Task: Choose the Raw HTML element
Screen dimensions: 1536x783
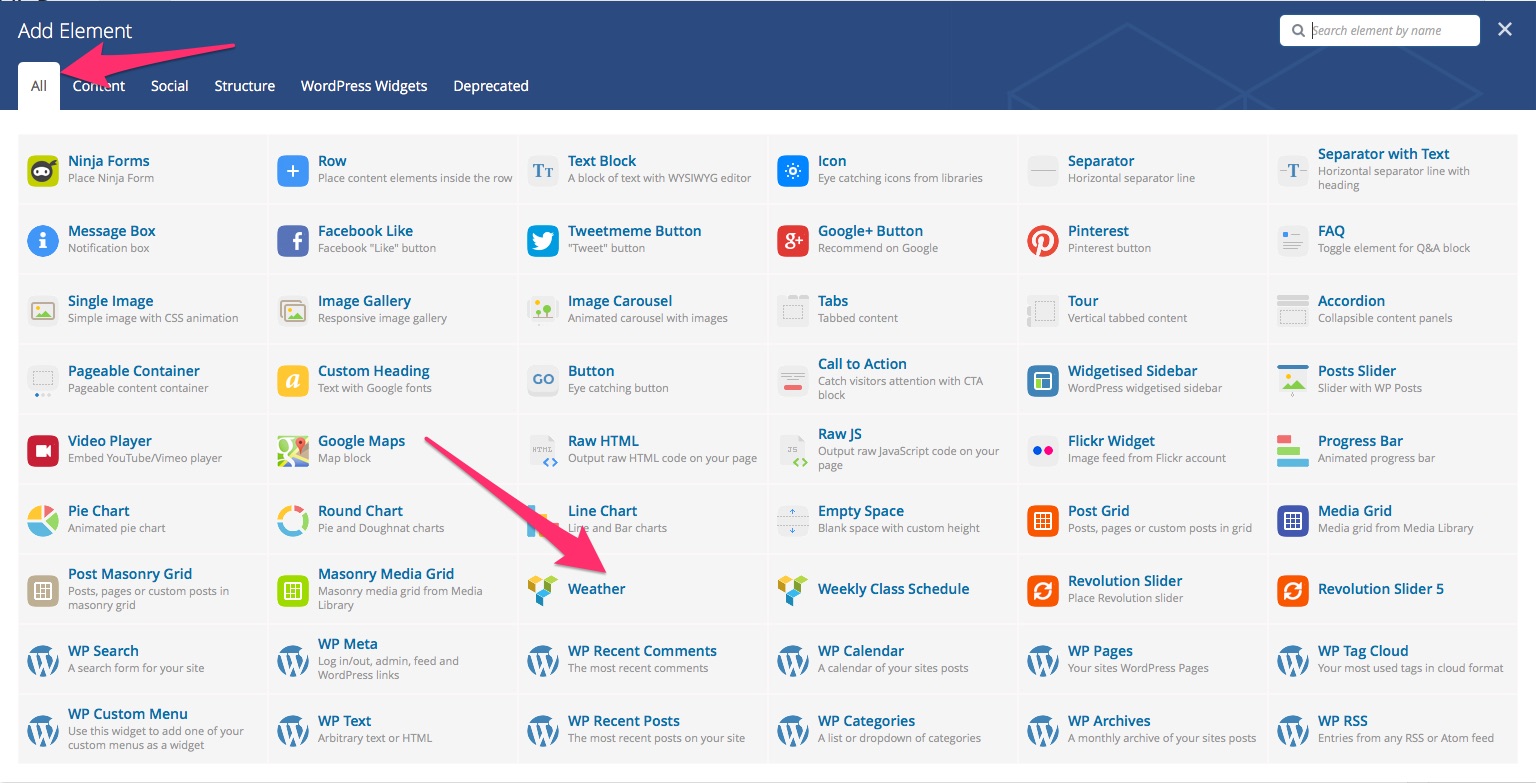Action: [x=643, y=449]
